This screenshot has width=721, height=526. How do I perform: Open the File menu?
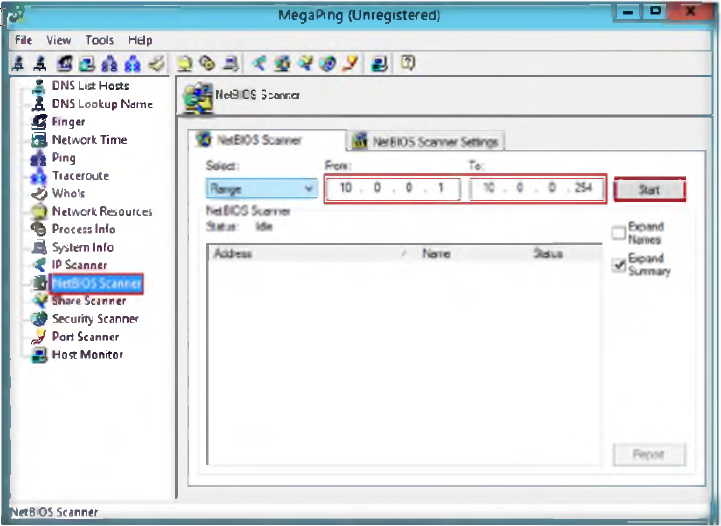23,40
